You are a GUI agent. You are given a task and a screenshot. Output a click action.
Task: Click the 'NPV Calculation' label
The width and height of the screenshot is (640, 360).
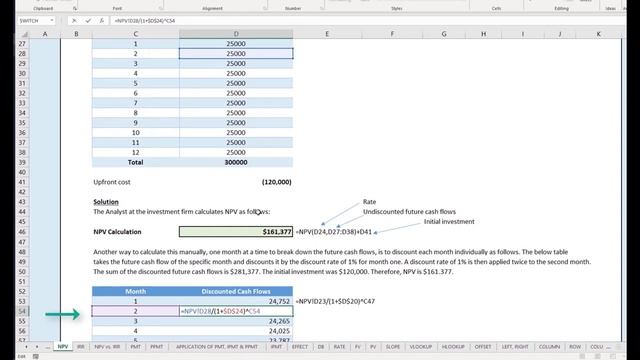point(117,232)
